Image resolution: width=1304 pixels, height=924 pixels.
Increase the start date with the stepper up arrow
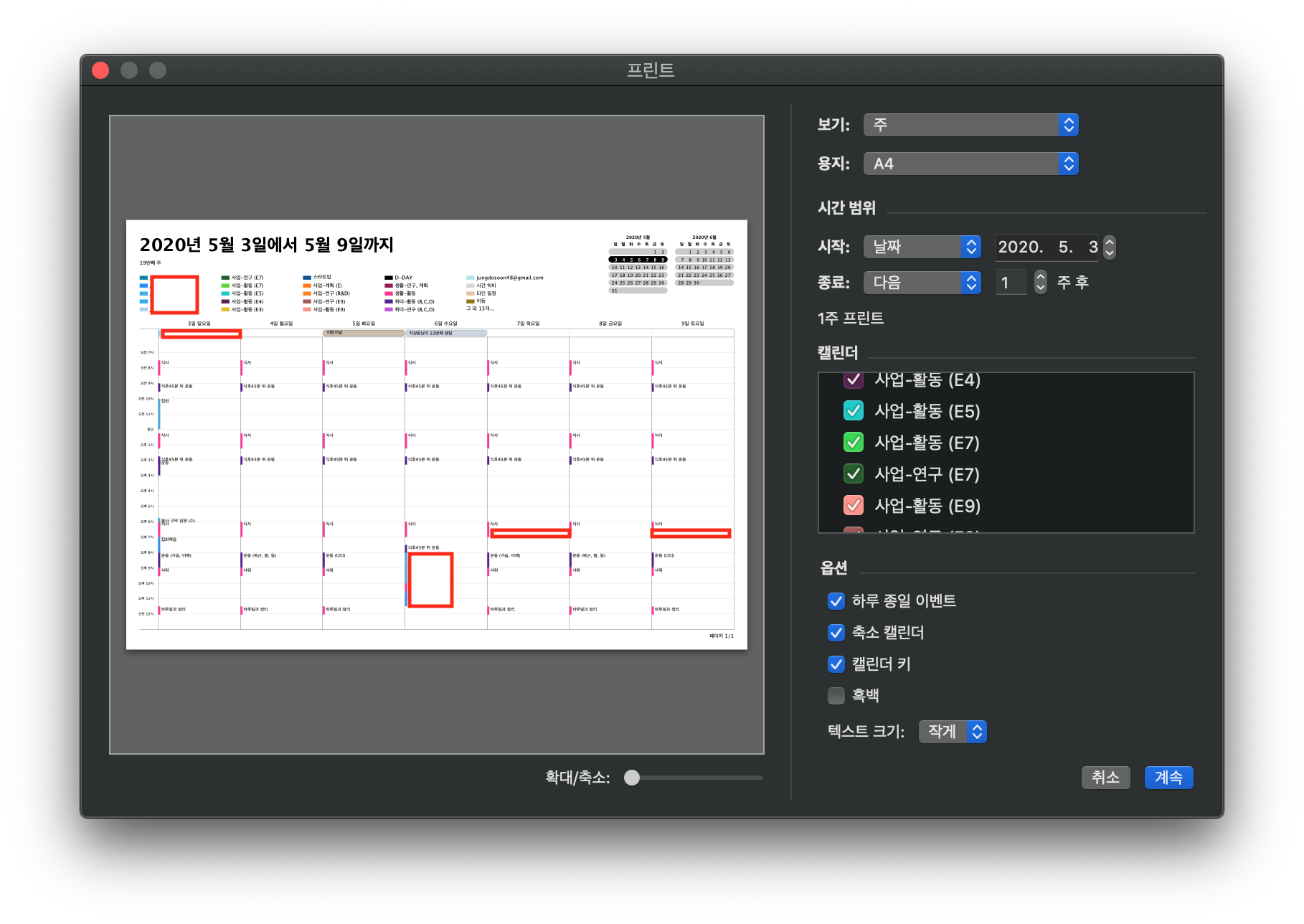[x=1110, y=241]
